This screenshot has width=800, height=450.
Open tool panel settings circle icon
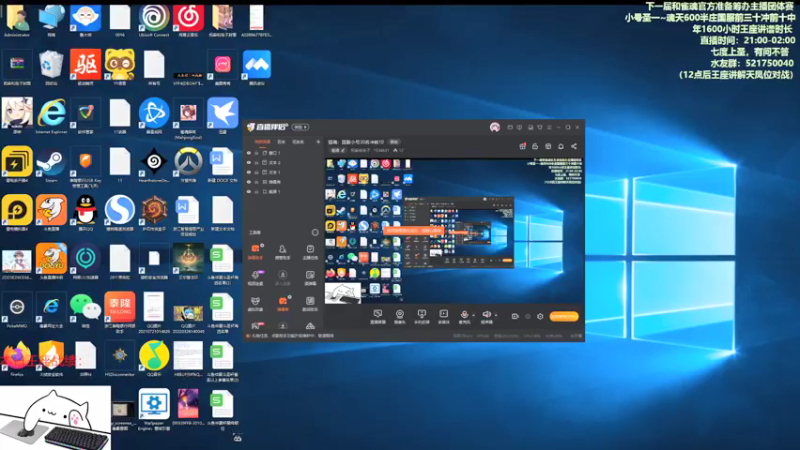pyautogui.click(x=315, y=232)
